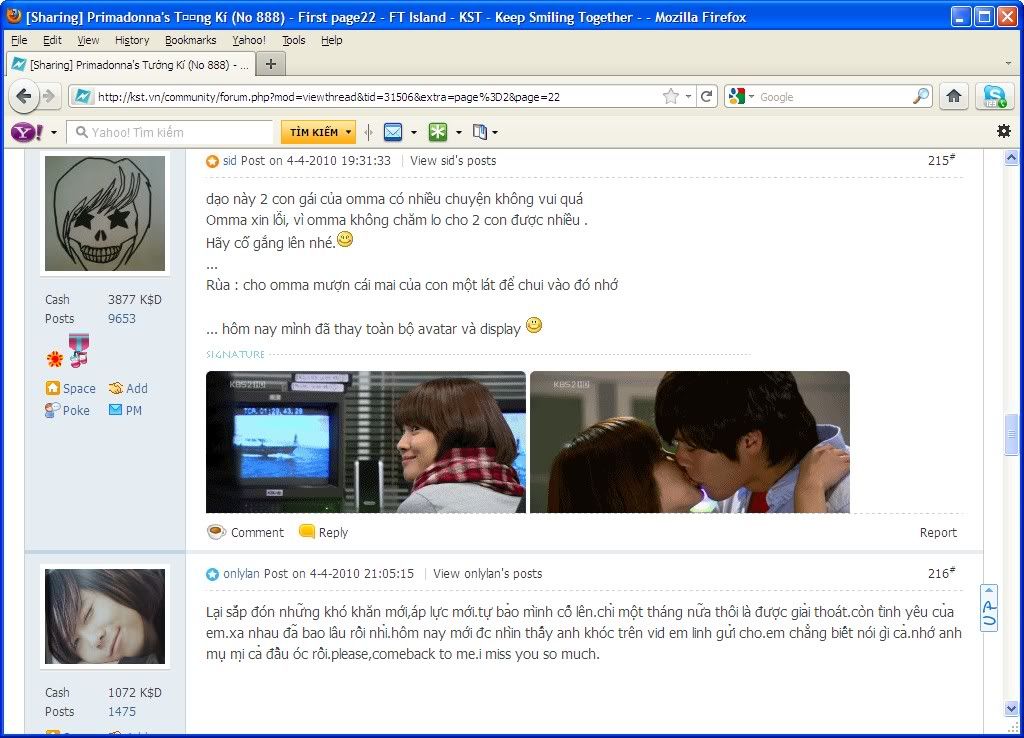This screenshot has width=1024, height=738.
Task: Open post number 216 permalink
Action: pyautogui.click(x=941, y=573)
